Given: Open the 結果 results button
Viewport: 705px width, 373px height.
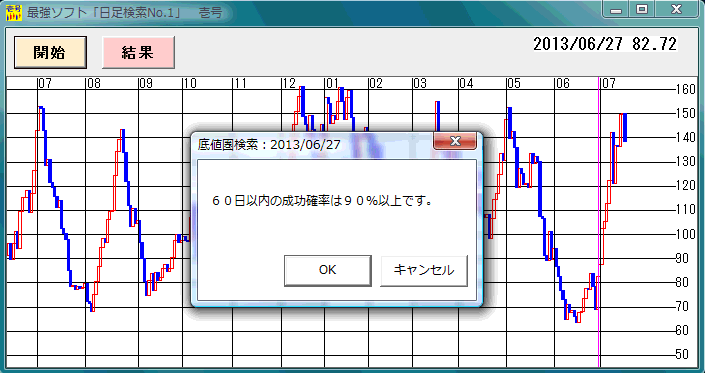Looking at the screenshot, I should point(138,53).
